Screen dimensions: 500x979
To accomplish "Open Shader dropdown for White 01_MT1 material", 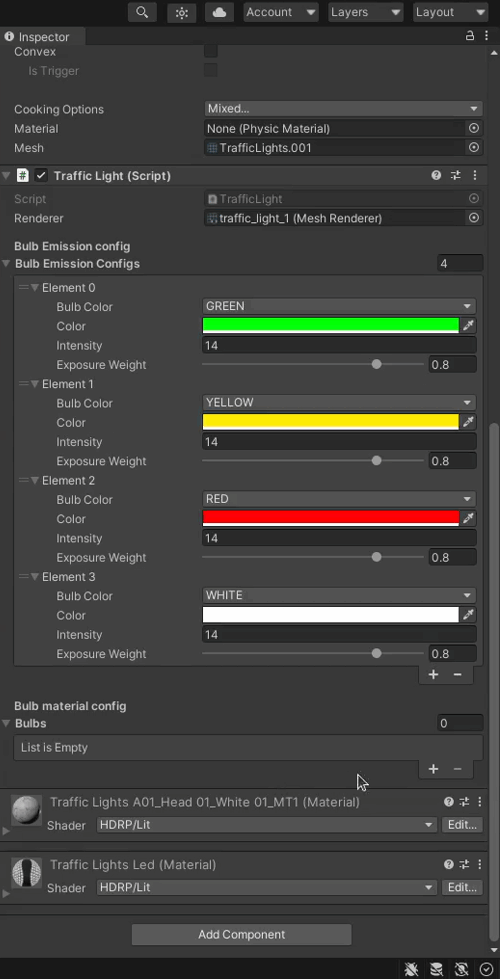I will pyautogui.click(x=267, y=825).
